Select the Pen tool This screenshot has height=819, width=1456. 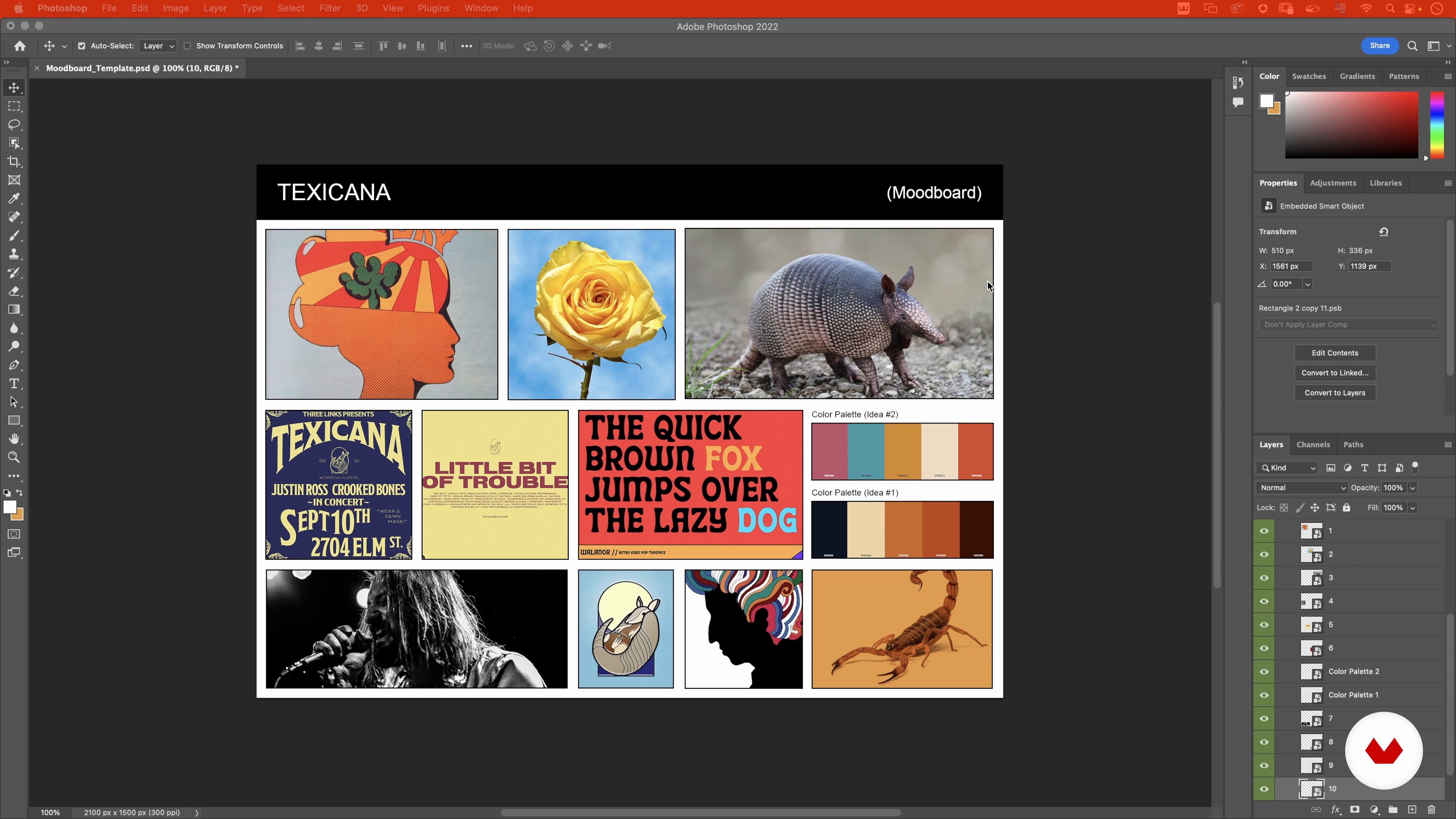coord(14,365)
